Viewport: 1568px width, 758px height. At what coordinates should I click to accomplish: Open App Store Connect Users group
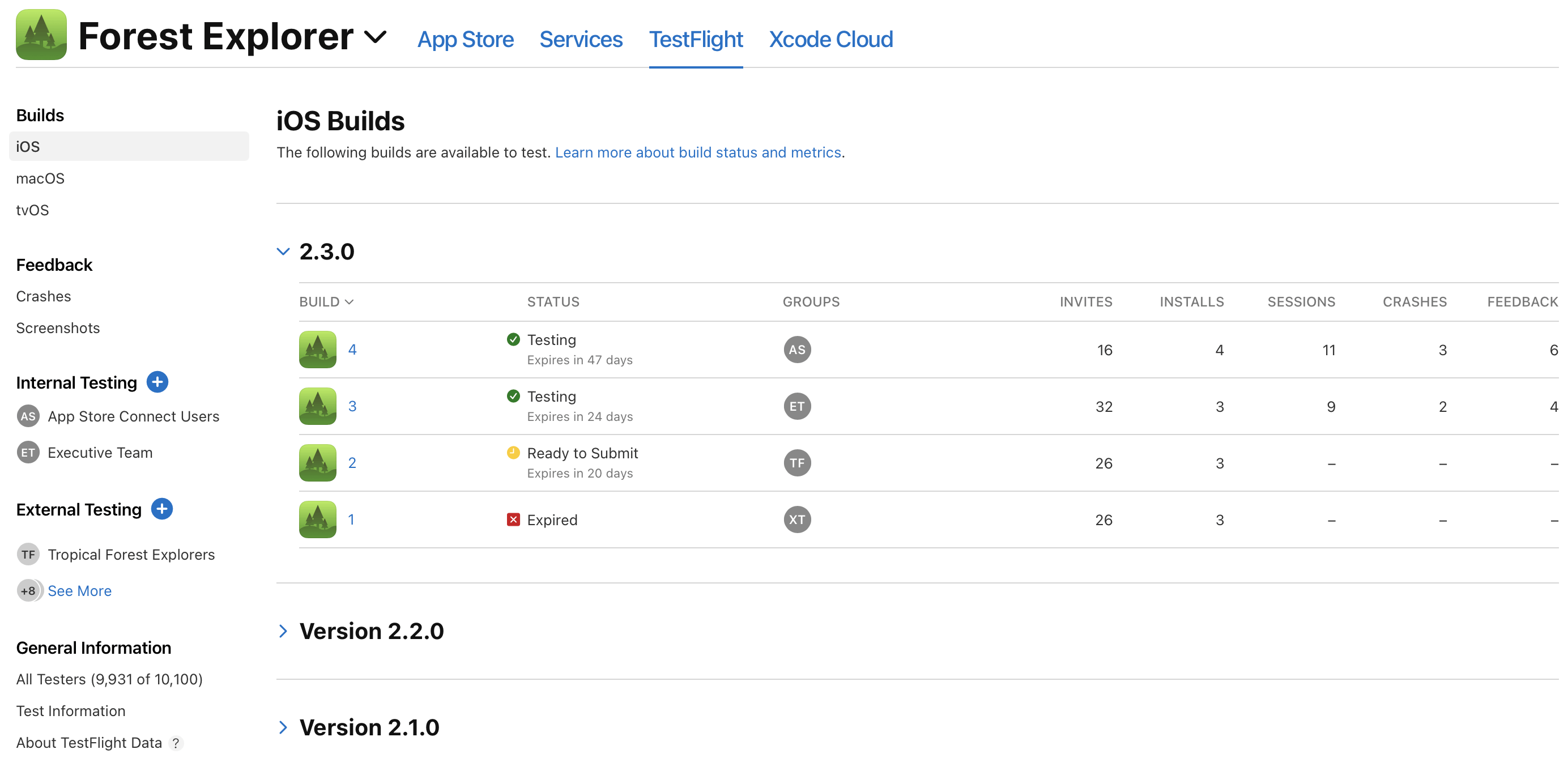(x=133, y=416)
